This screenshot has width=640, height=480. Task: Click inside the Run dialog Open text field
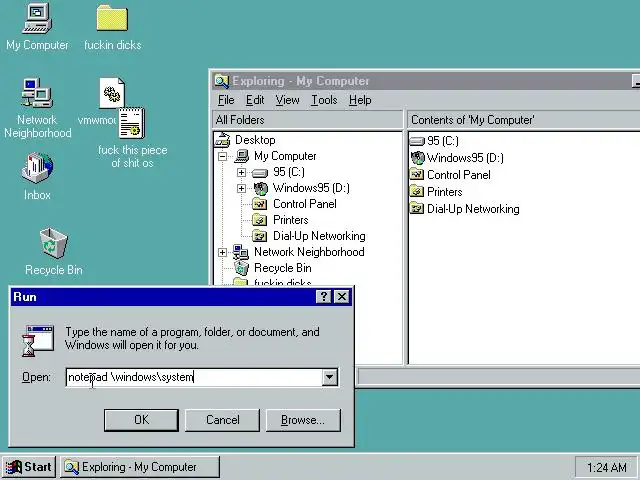[x=195, y=377]
